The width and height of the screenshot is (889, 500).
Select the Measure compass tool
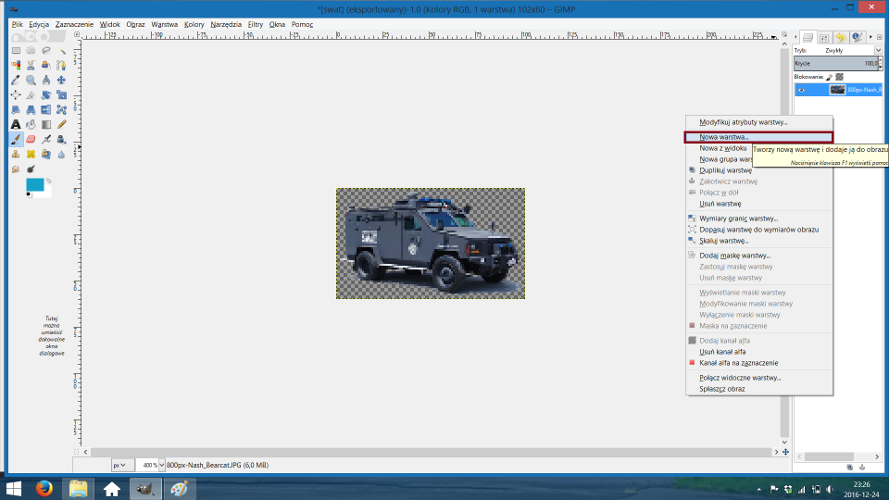(x=46, y=79)
